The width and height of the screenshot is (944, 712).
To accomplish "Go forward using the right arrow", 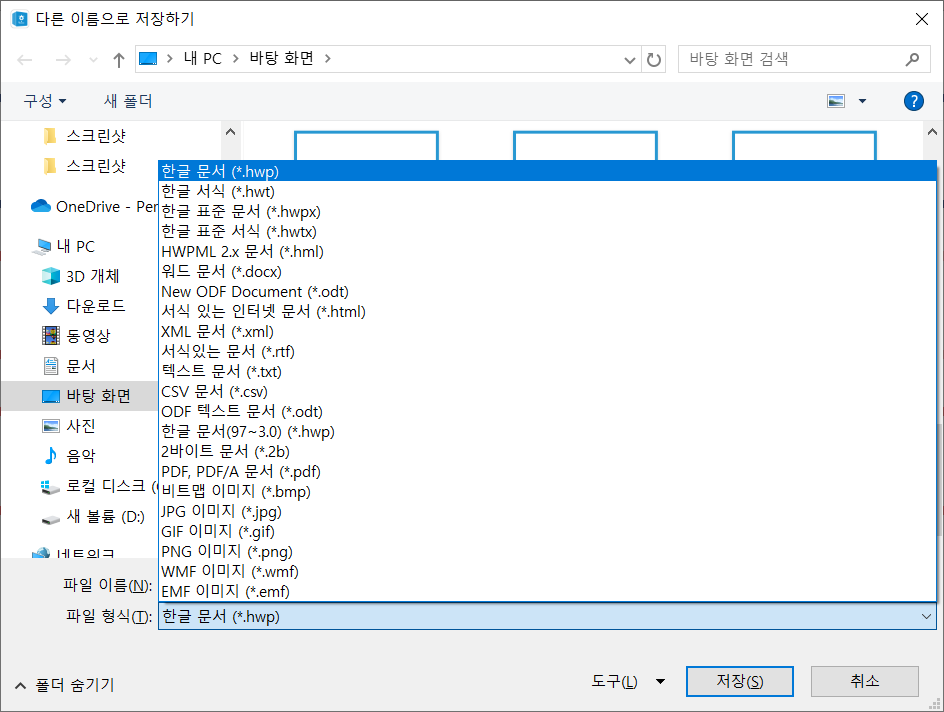I will coord(63,60).
